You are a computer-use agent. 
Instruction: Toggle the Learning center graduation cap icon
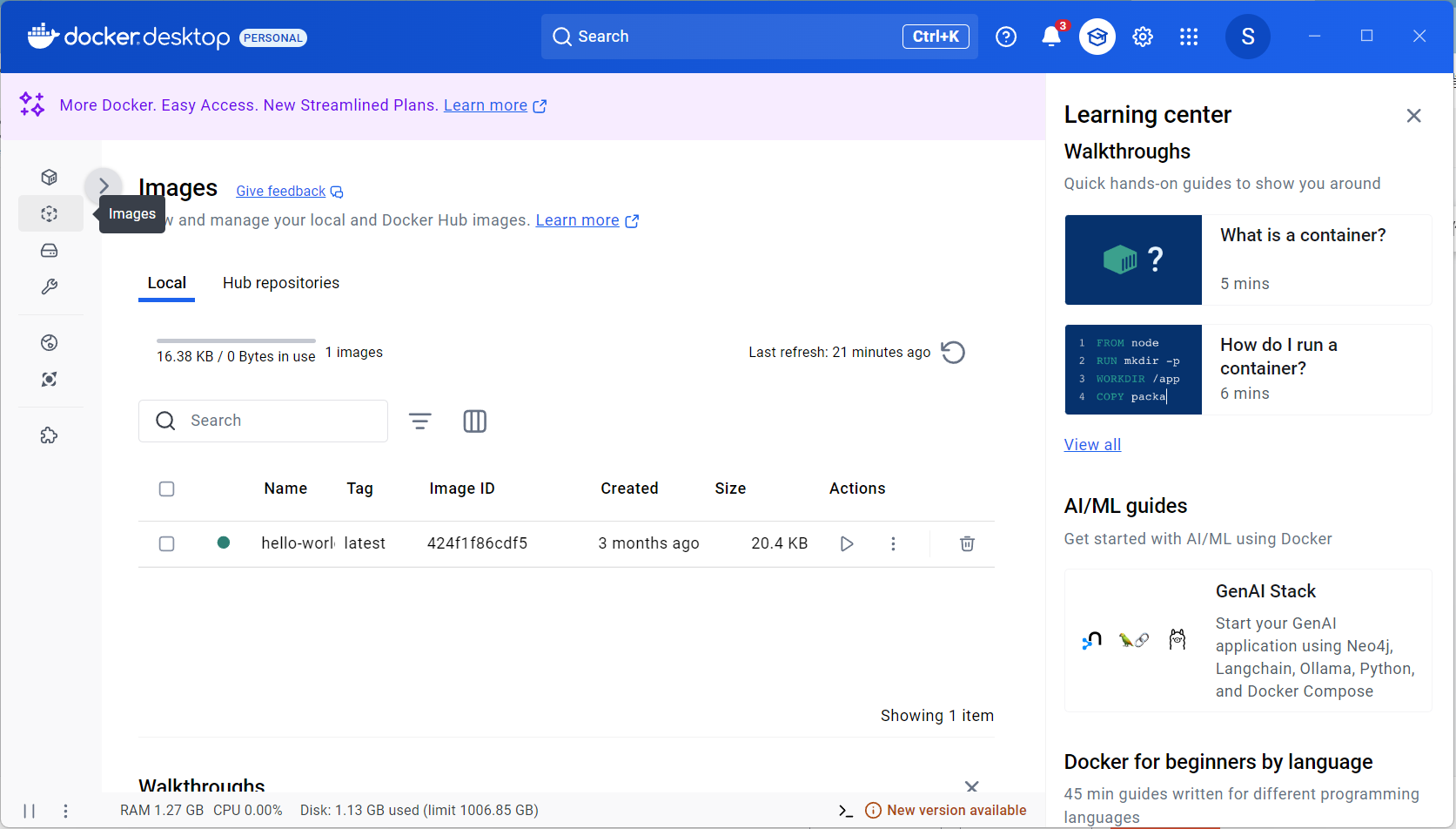(x=1097, y=37)
